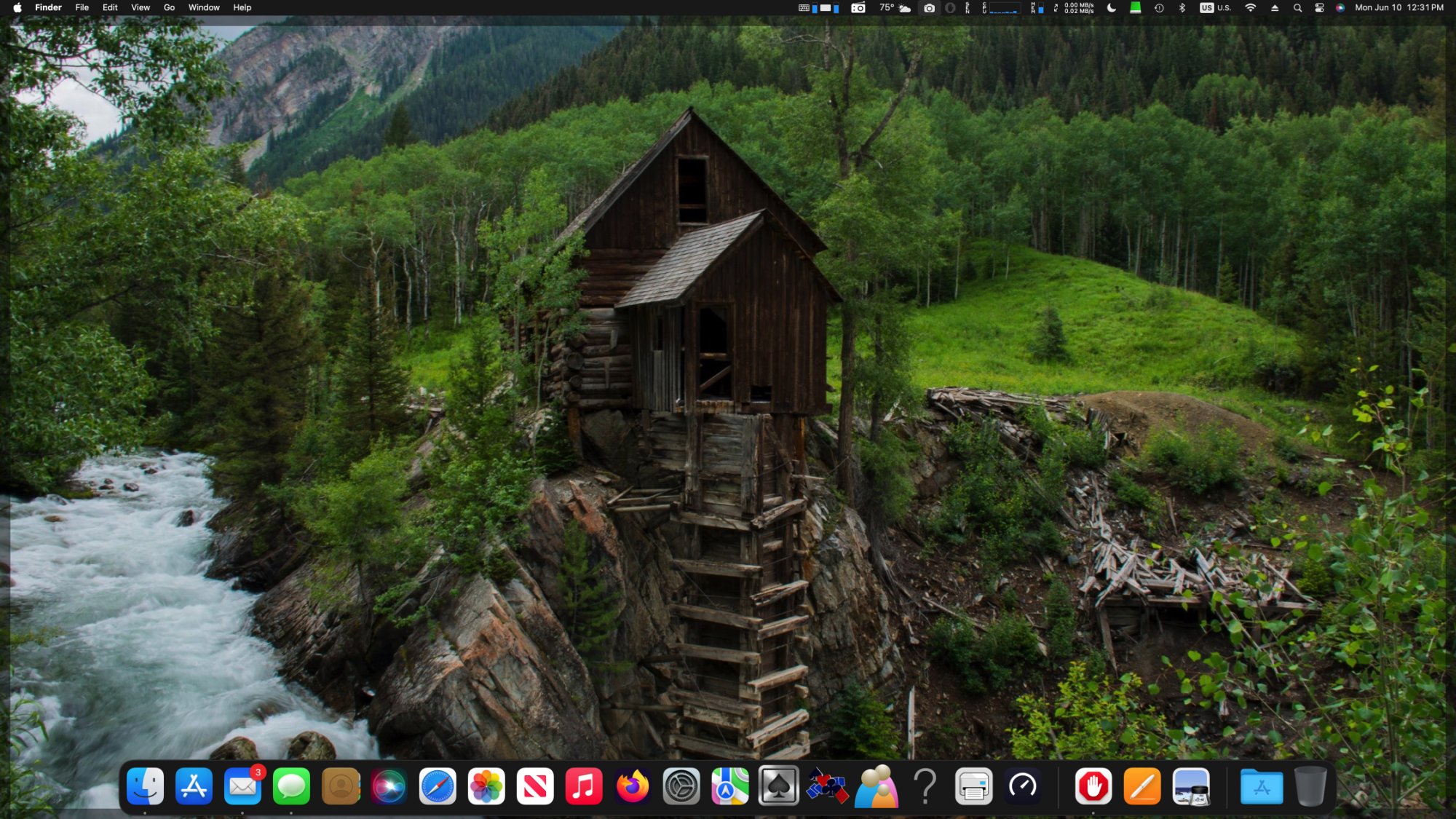The image size is (1456, 819).
Task: Expand Control Center from menu bar
Action: (x=1319, y=8)
